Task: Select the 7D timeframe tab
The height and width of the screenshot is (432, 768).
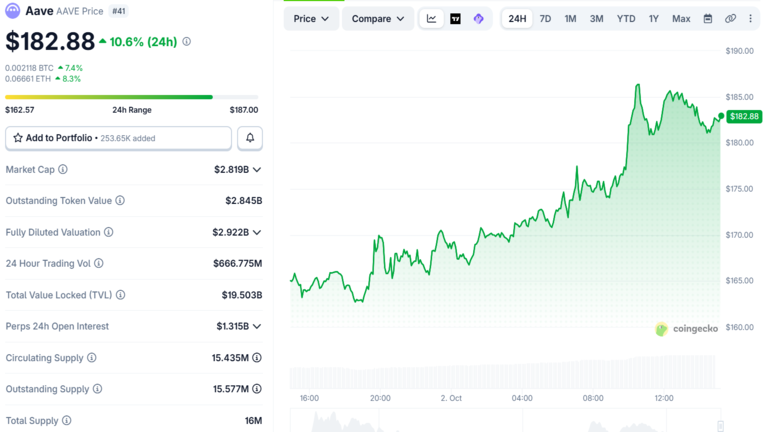Action: (545, 19)
